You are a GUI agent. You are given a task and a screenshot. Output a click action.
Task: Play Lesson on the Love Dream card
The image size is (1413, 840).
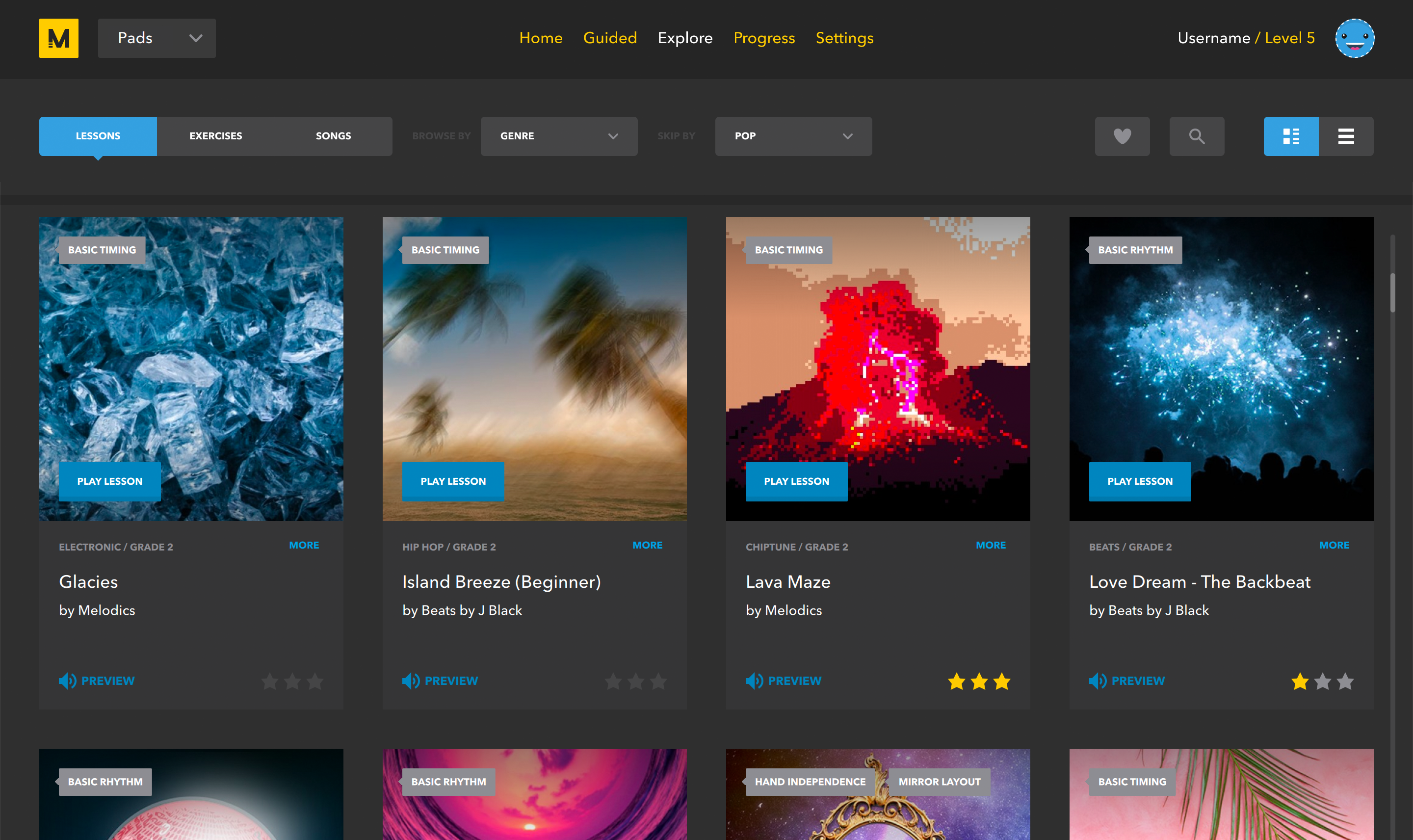click(1140, 481)
